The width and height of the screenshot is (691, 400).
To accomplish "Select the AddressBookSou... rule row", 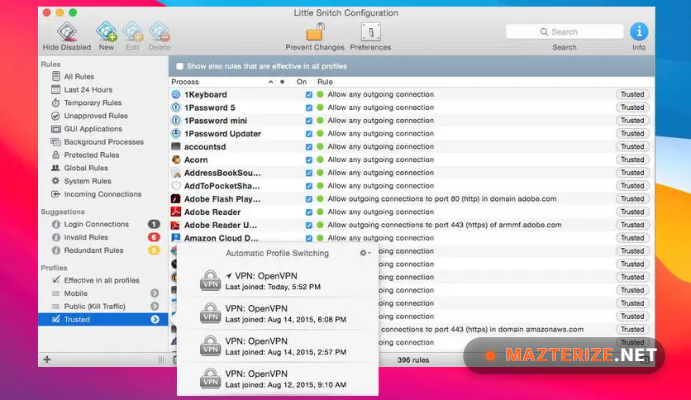I will point(412,173).
